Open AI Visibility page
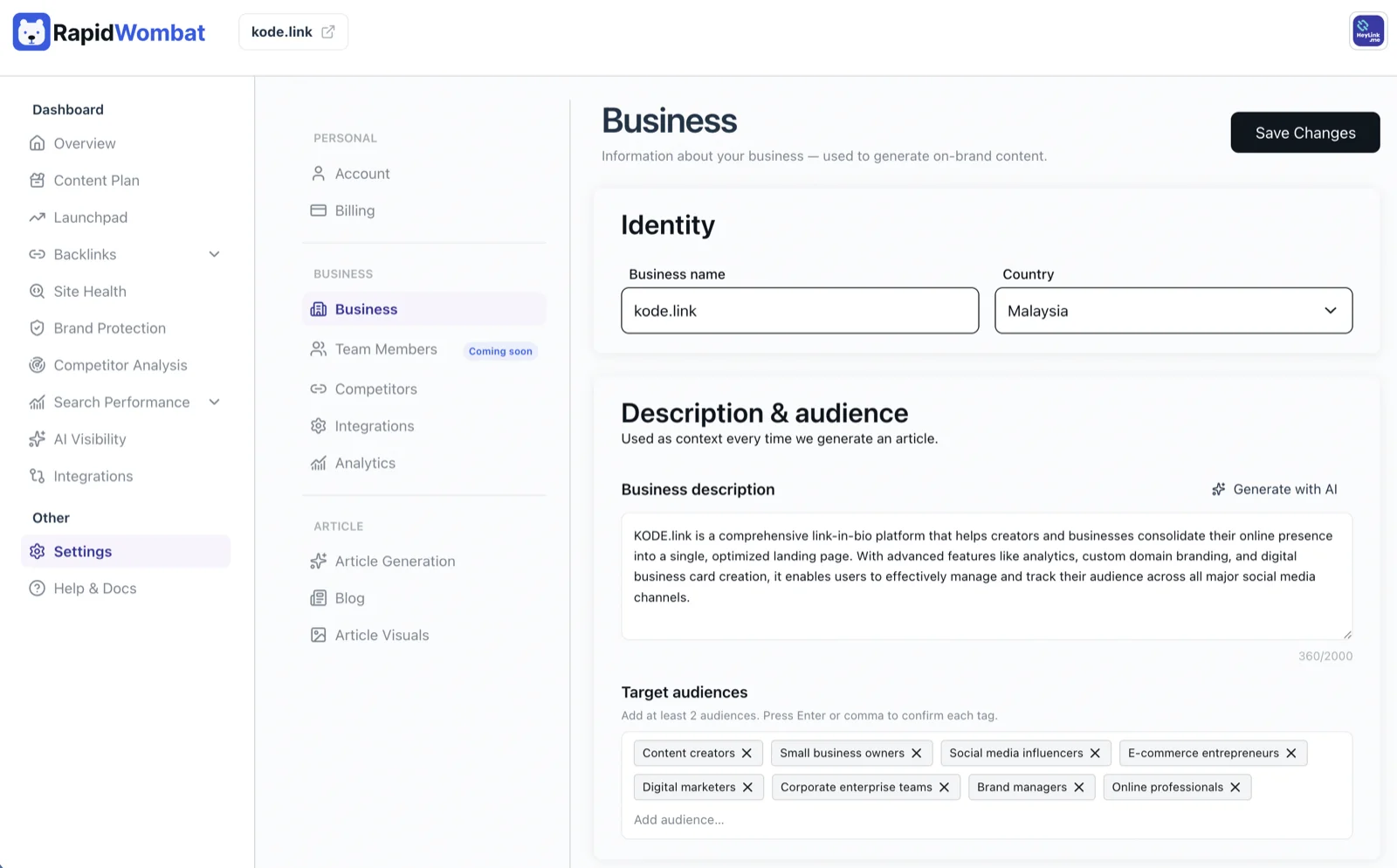 (90, 439)
